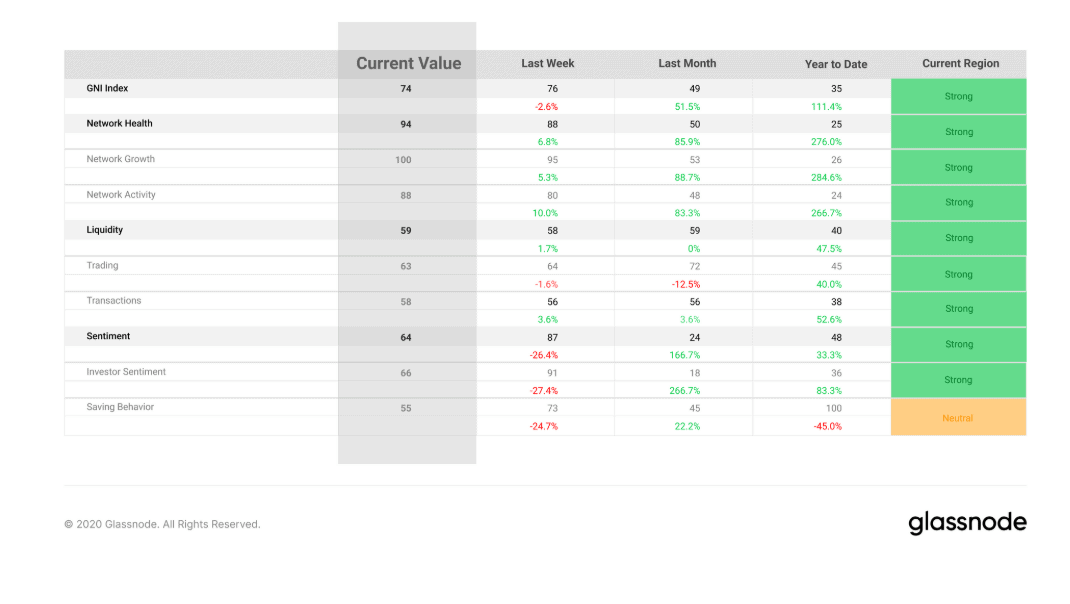Click the Sentiment row label
The height and width of the screenshot is (604, 1070).
point(108,337)
